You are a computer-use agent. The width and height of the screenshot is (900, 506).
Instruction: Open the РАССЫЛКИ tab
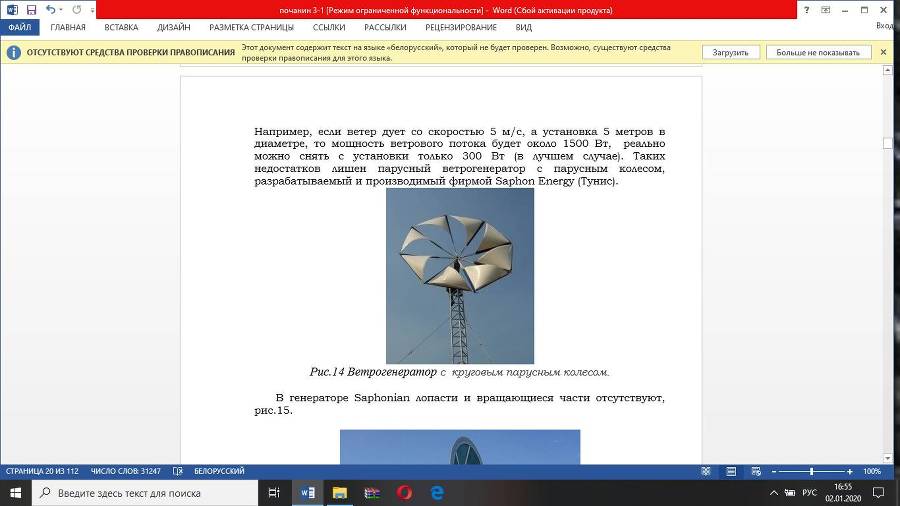coord(385,27)
